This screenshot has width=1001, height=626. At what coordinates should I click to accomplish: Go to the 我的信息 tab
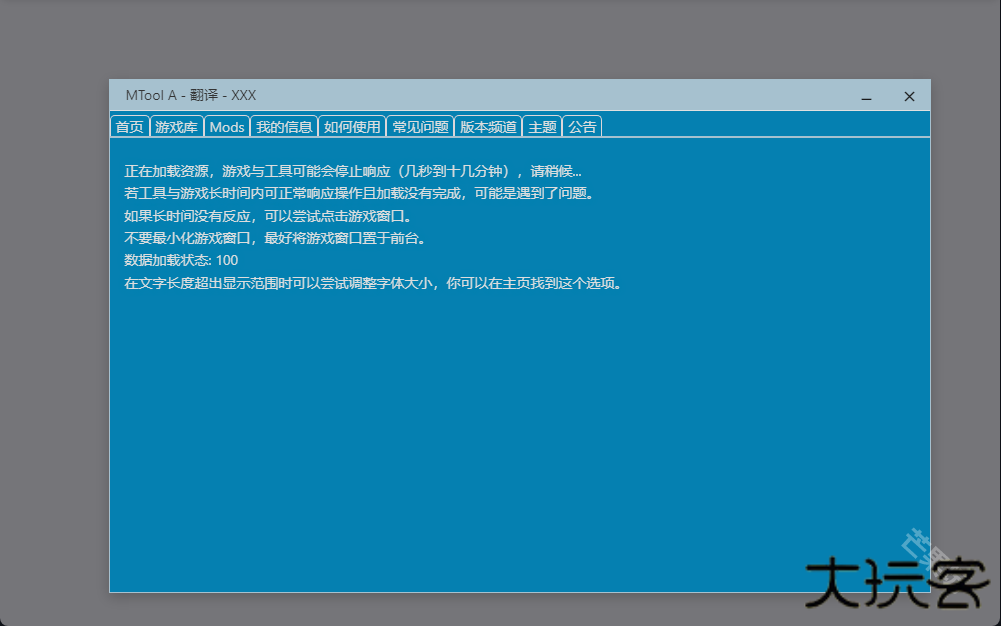point(284,127)
